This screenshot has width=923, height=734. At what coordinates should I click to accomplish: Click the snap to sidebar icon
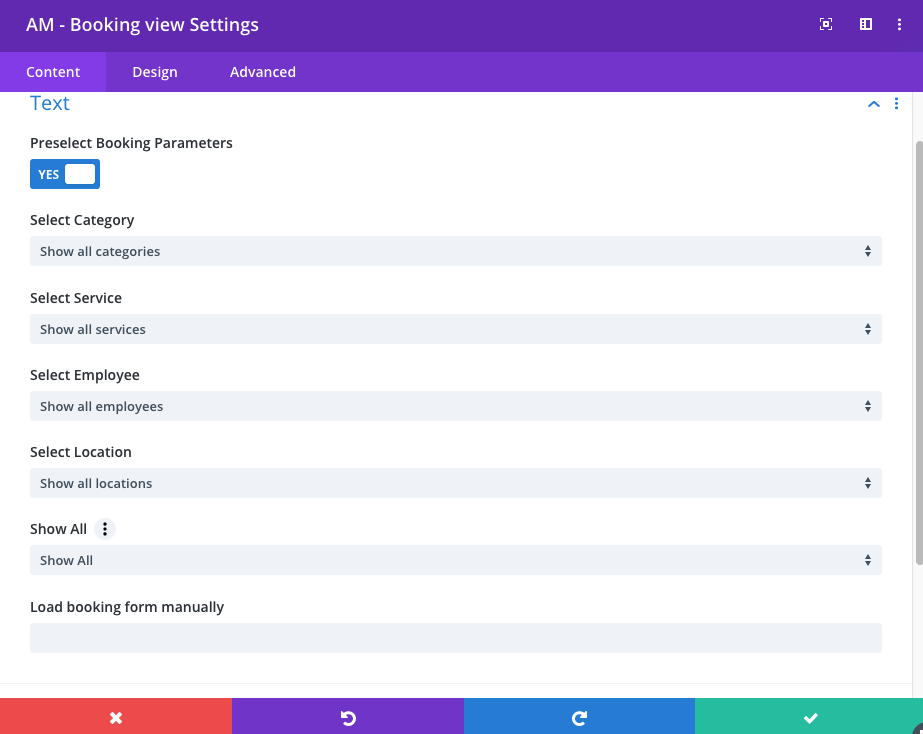(x=866, y=24)
